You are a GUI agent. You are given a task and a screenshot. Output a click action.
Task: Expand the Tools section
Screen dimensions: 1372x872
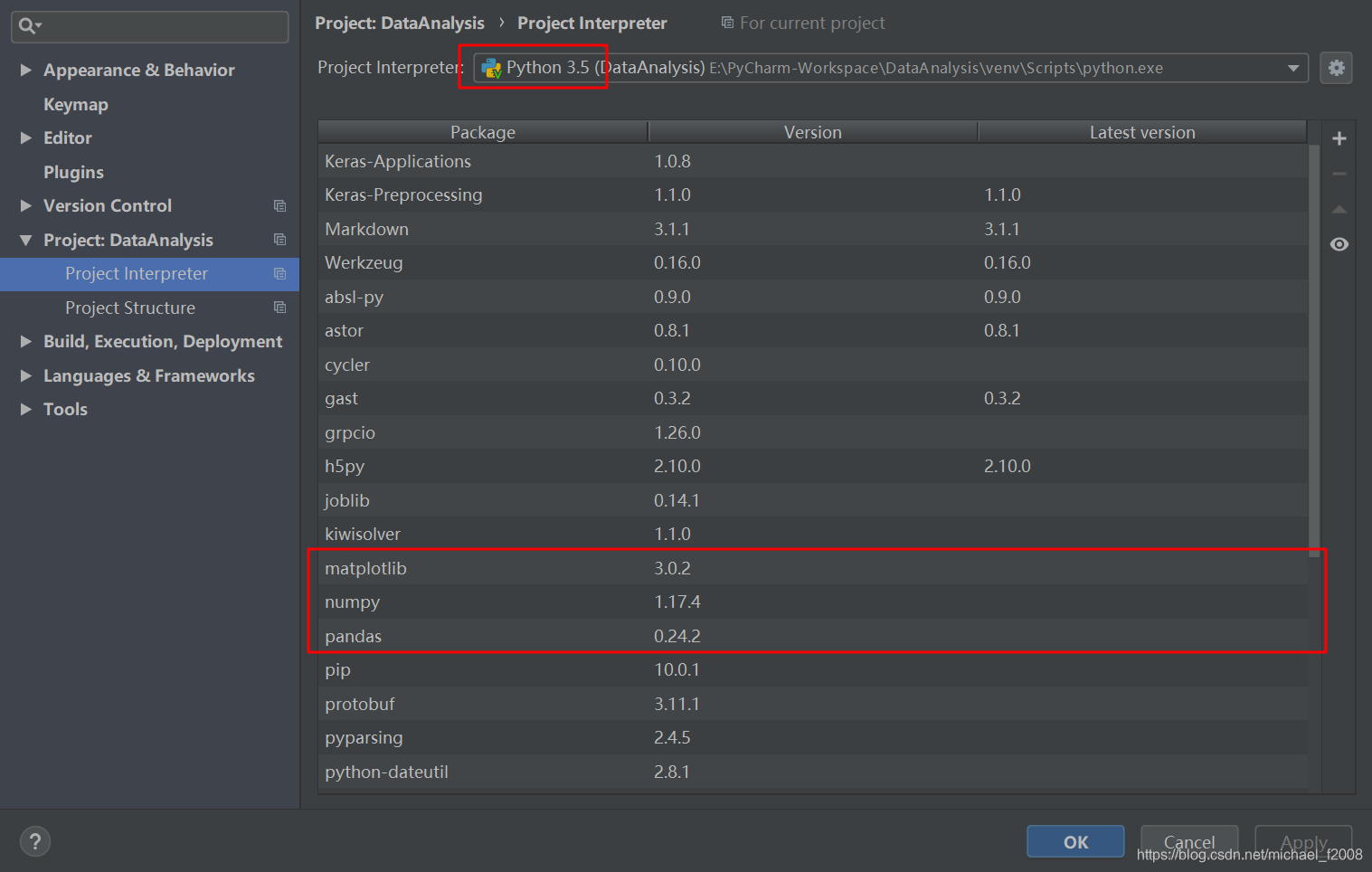click(x=26, y=409)
